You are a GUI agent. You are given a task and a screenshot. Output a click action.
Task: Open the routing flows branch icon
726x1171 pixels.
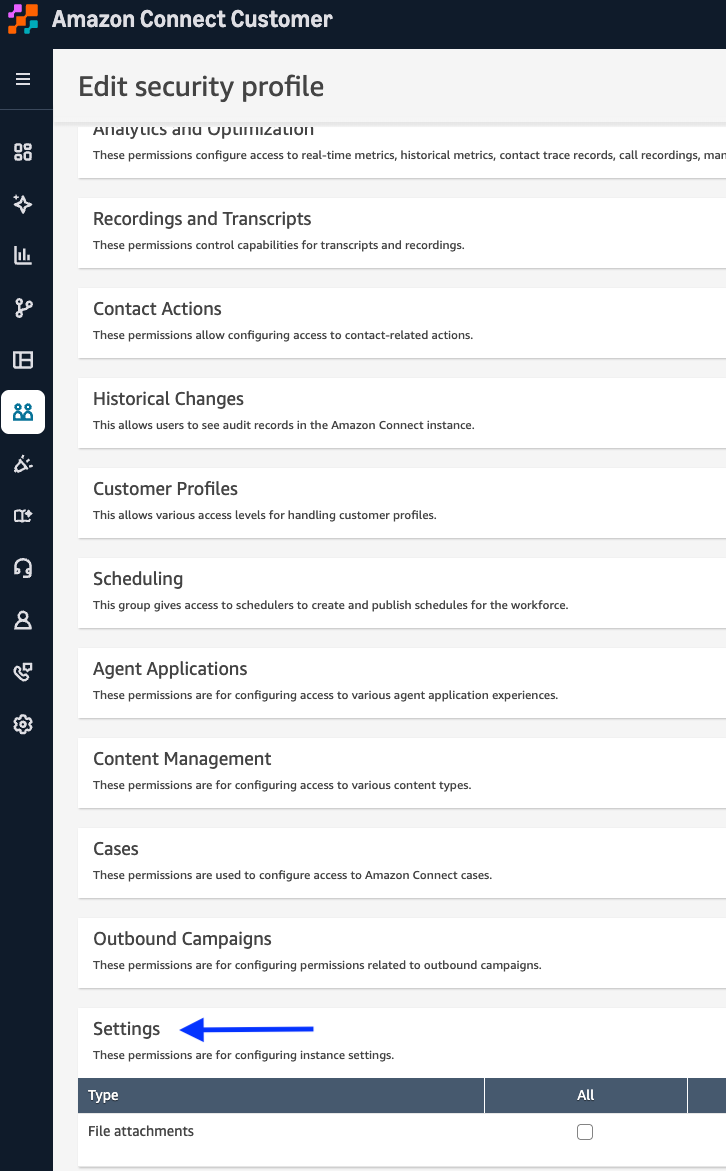(x=23, y=308)
